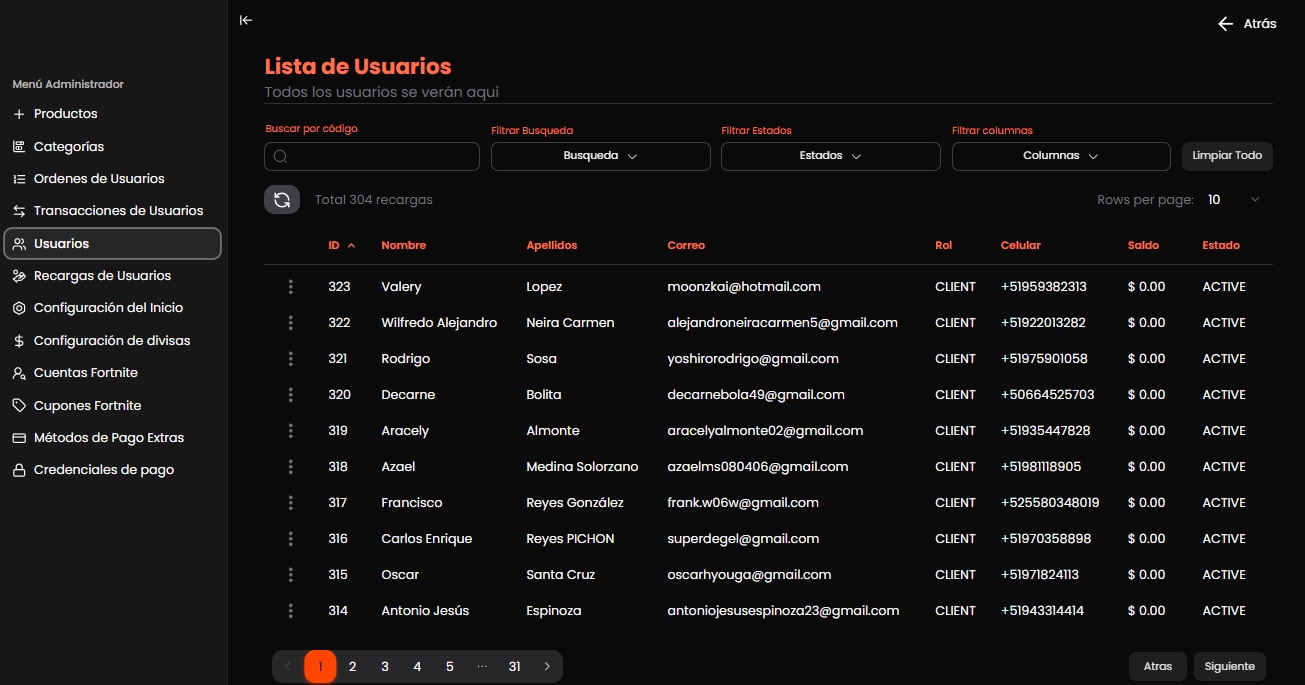Go to page 2
Screen dimensions: 1305x685
[x=353, y=667]
